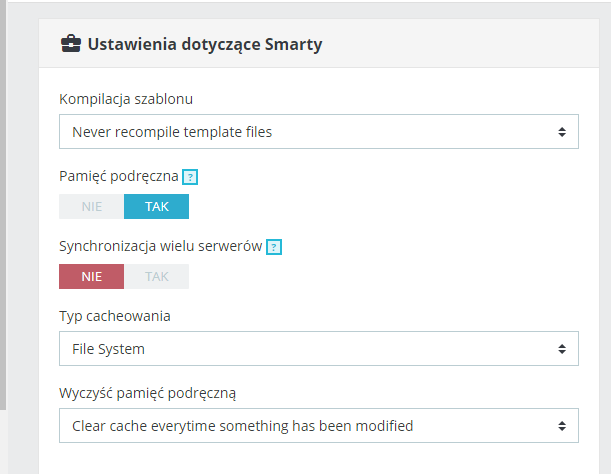Open the "Never recompile template files" dropdown
The image size is (611, 474).
pyautogui.click(x=300, y=131)
